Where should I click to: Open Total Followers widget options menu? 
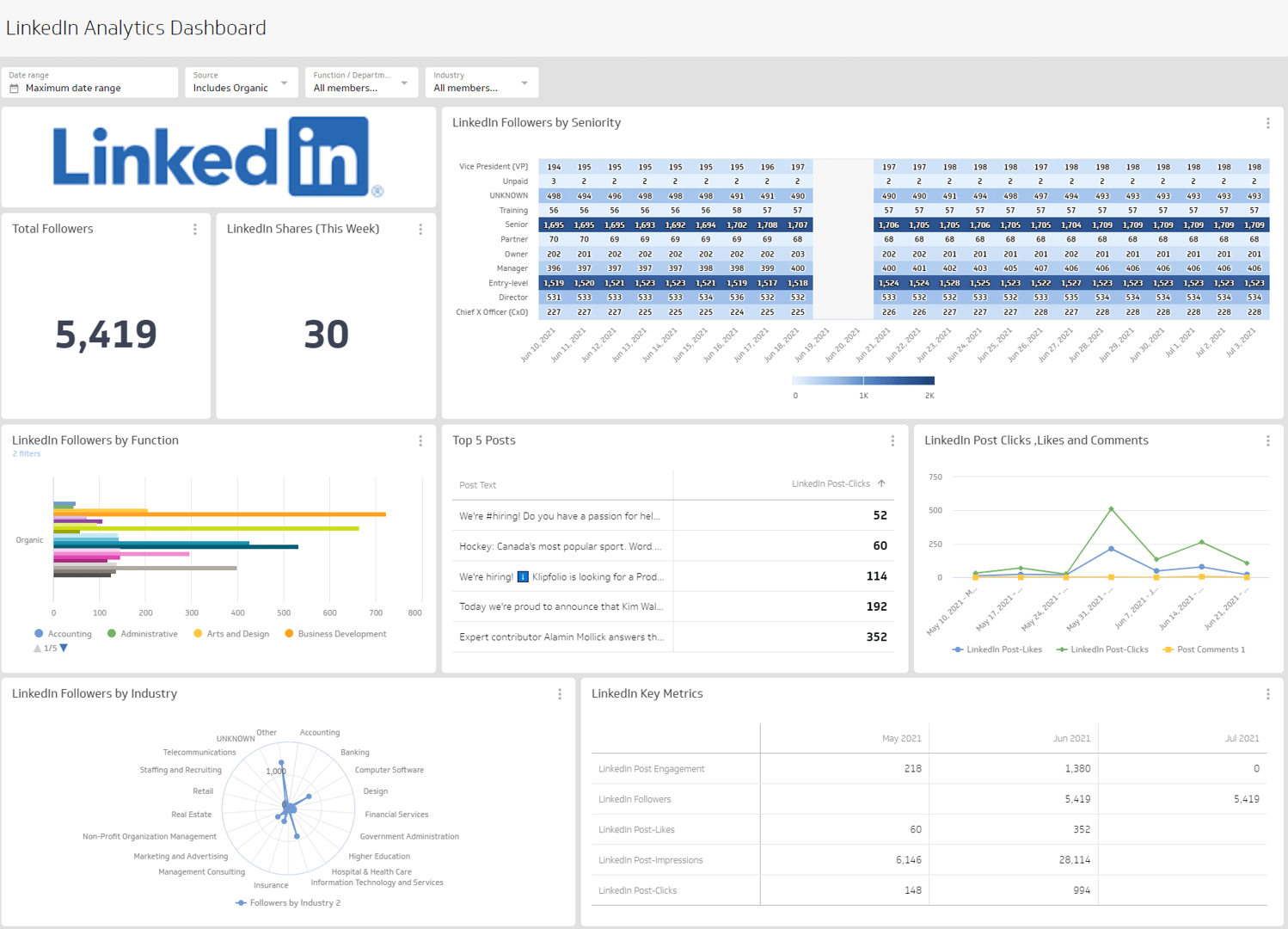pyautogui.click(x=195, y=230)
